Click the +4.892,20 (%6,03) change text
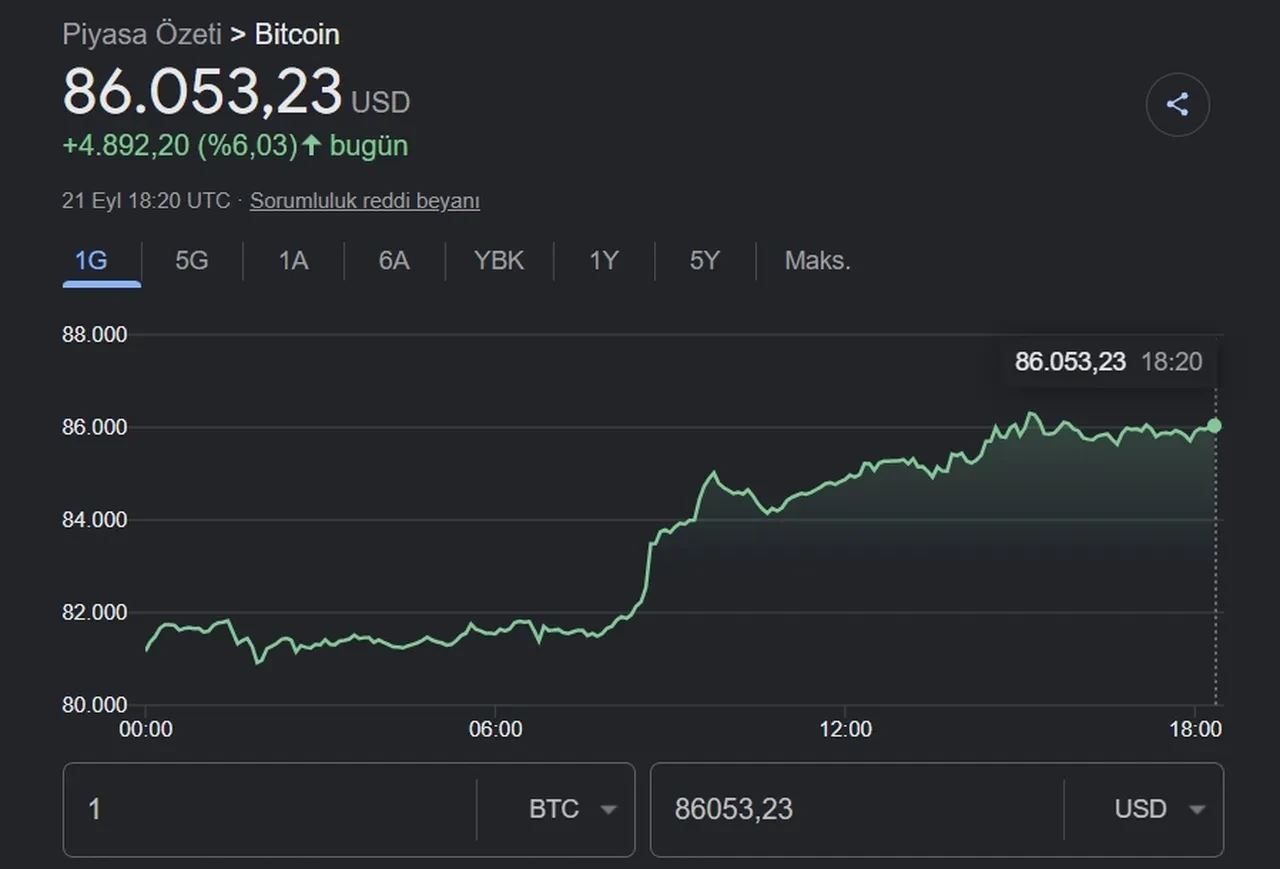This screenshot has height=869, width=1280. tap(180, 146)
